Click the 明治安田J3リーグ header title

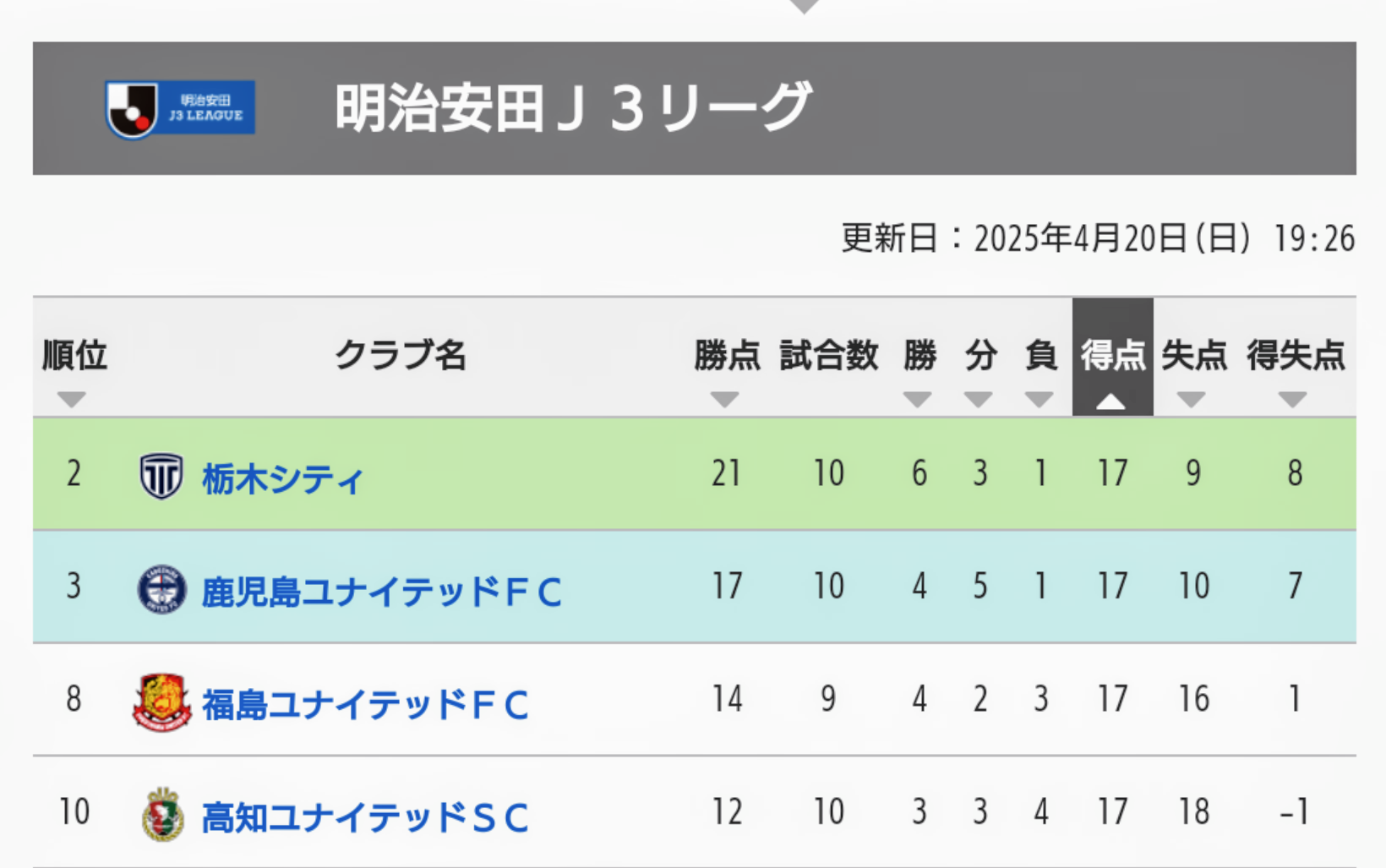[573, 107]
